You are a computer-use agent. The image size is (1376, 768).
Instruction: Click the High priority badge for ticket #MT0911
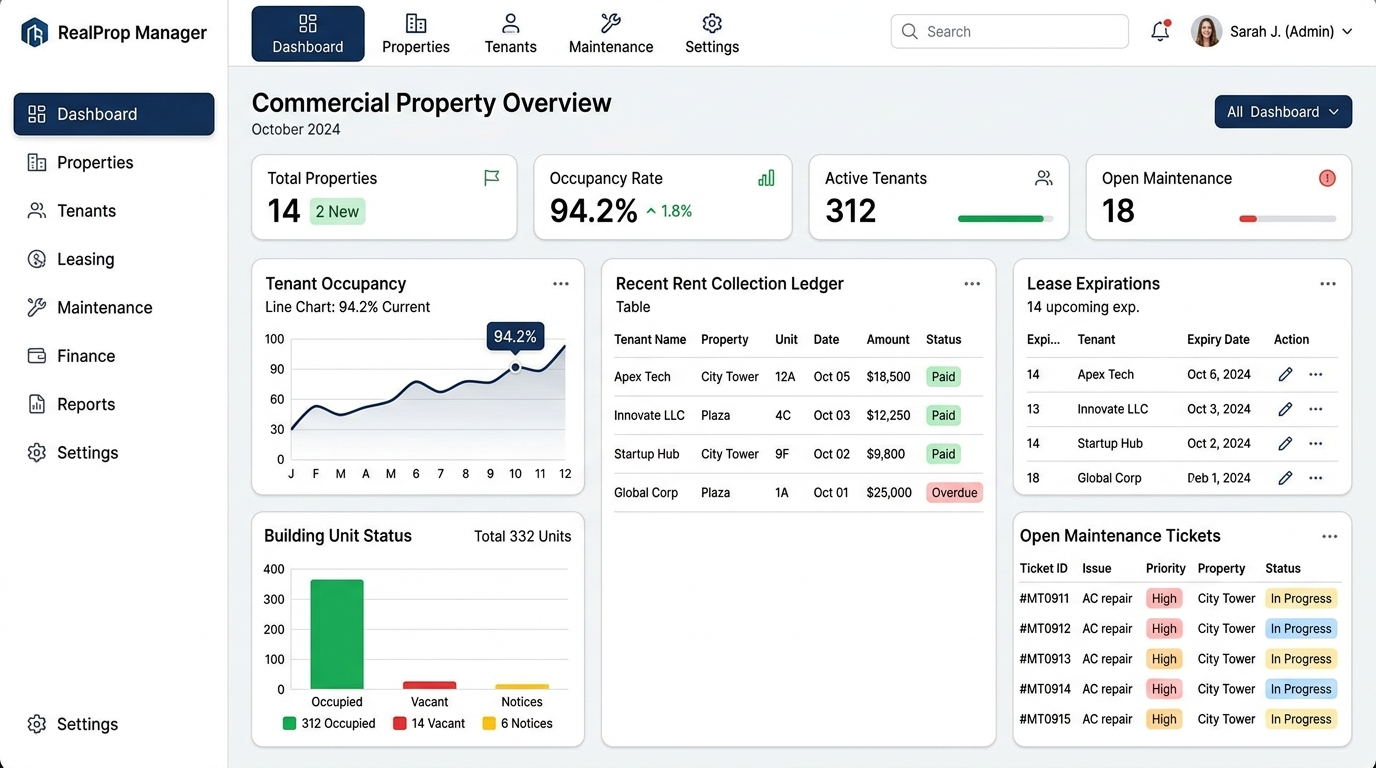tap(1164, 599)
